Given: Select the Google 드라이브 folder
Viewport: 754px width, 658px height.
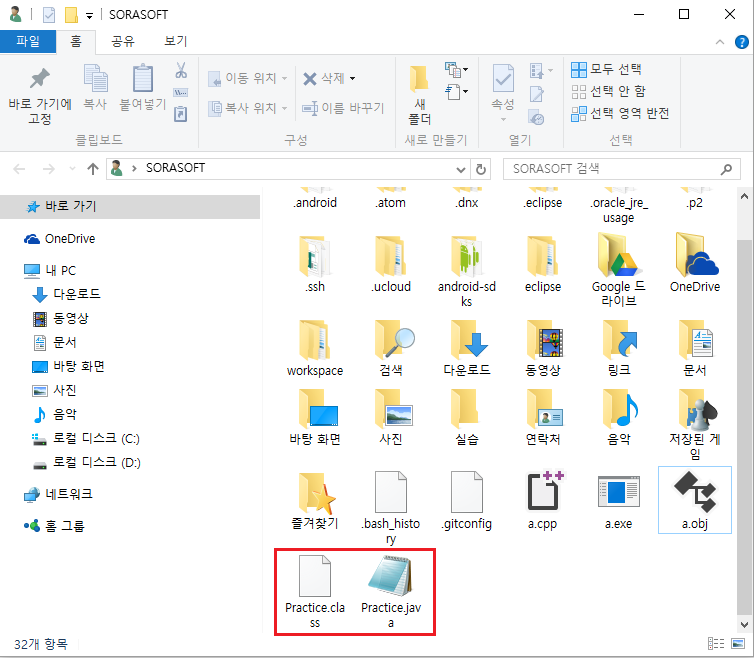Looking at the screenshot, I should coord(618,270).
